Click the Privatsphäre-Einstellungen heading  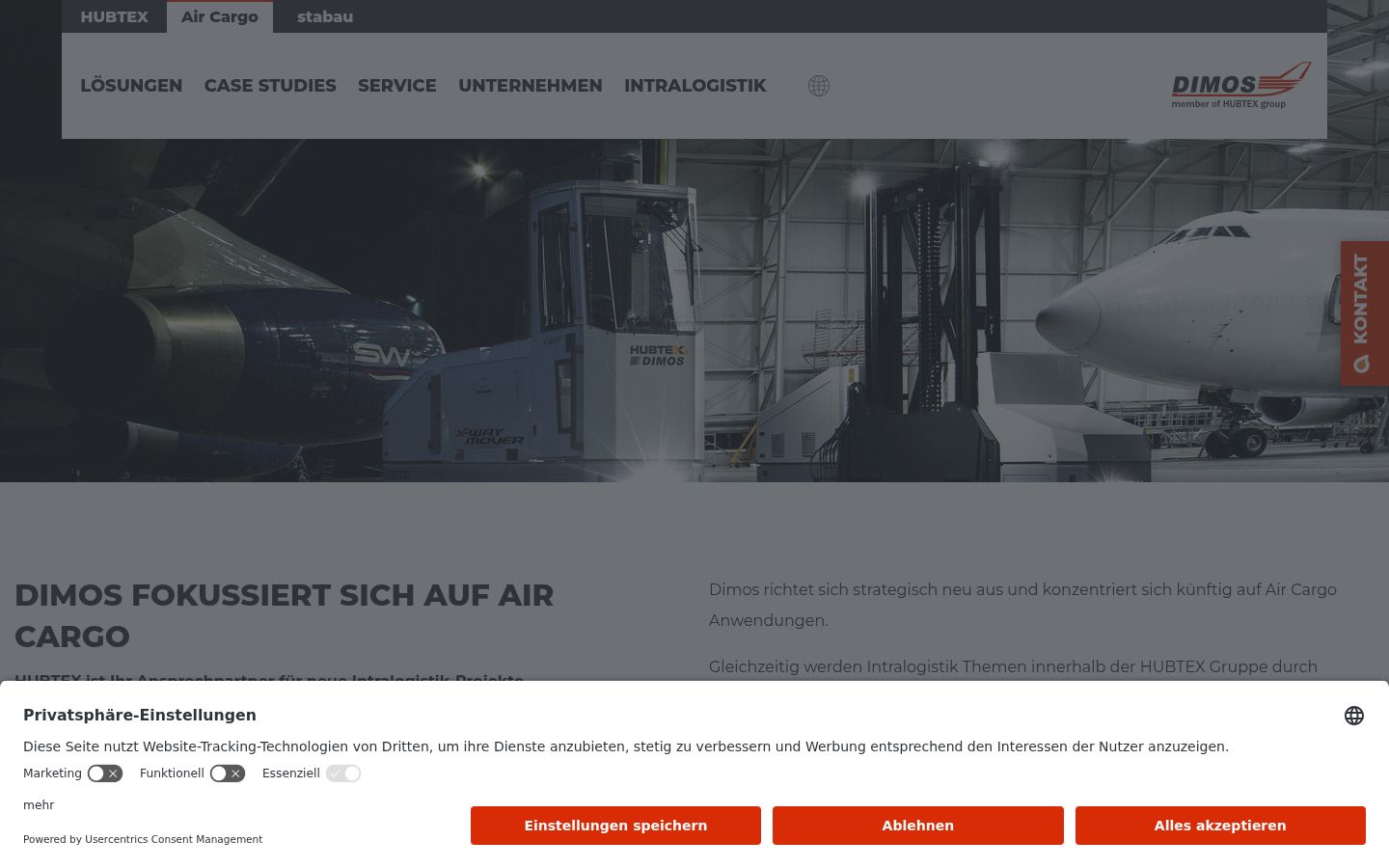[140, 715]
